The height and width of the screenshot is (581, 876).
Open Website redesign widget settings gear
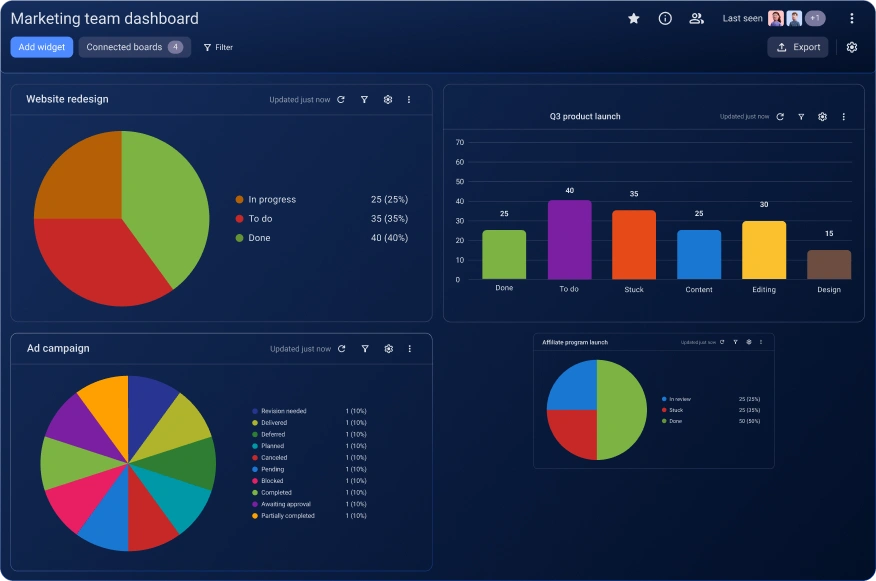(x=388, y=99)
